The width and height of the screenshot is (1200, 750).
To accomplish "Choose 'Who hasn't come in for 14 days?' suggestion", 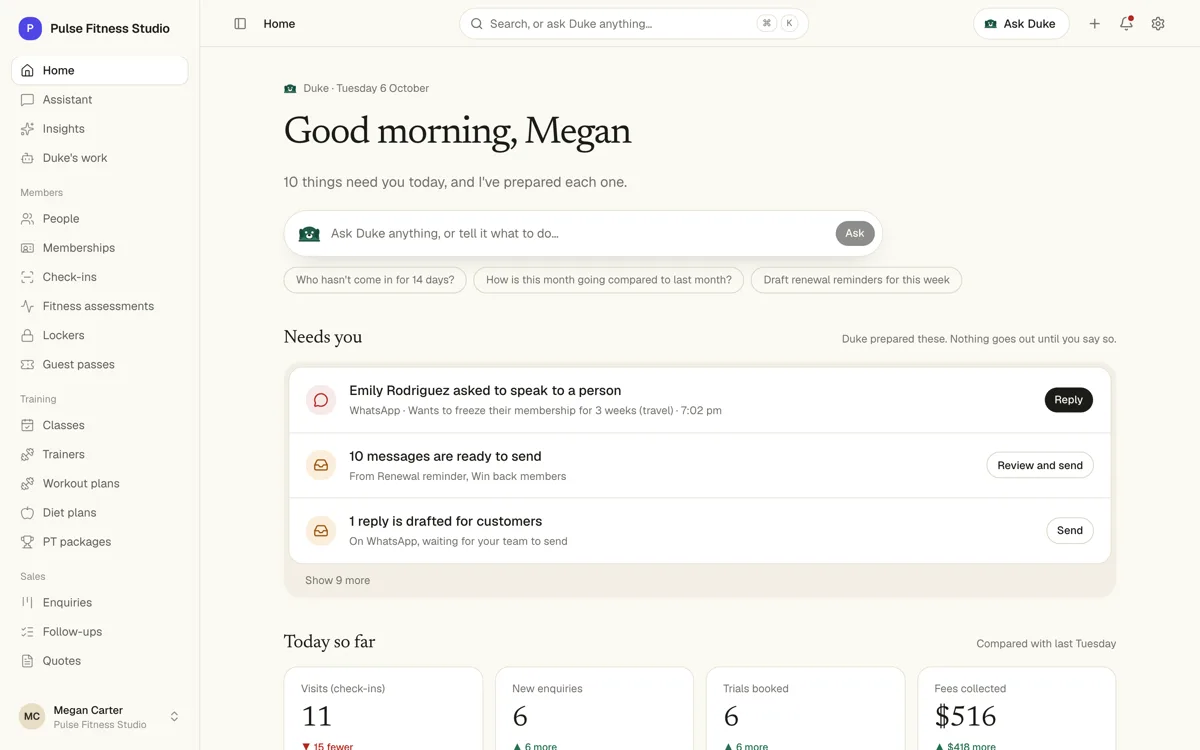I will (375, 280).
